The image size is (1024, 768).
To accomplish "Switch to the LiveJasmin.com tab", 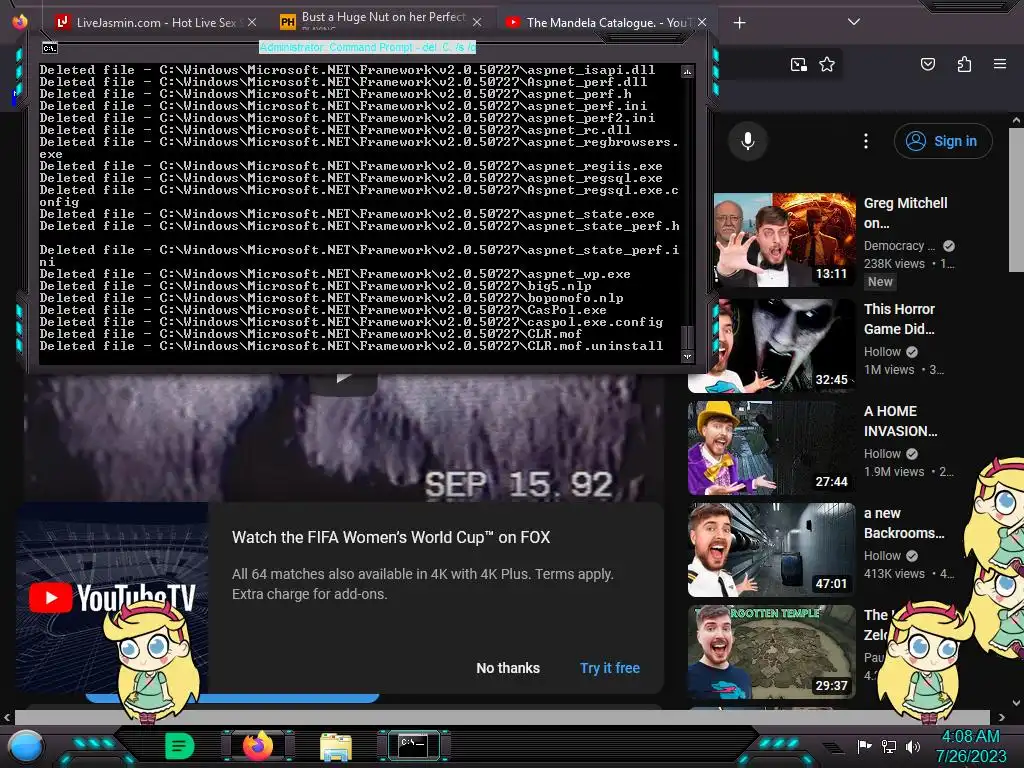I will (x=155, y=22).
